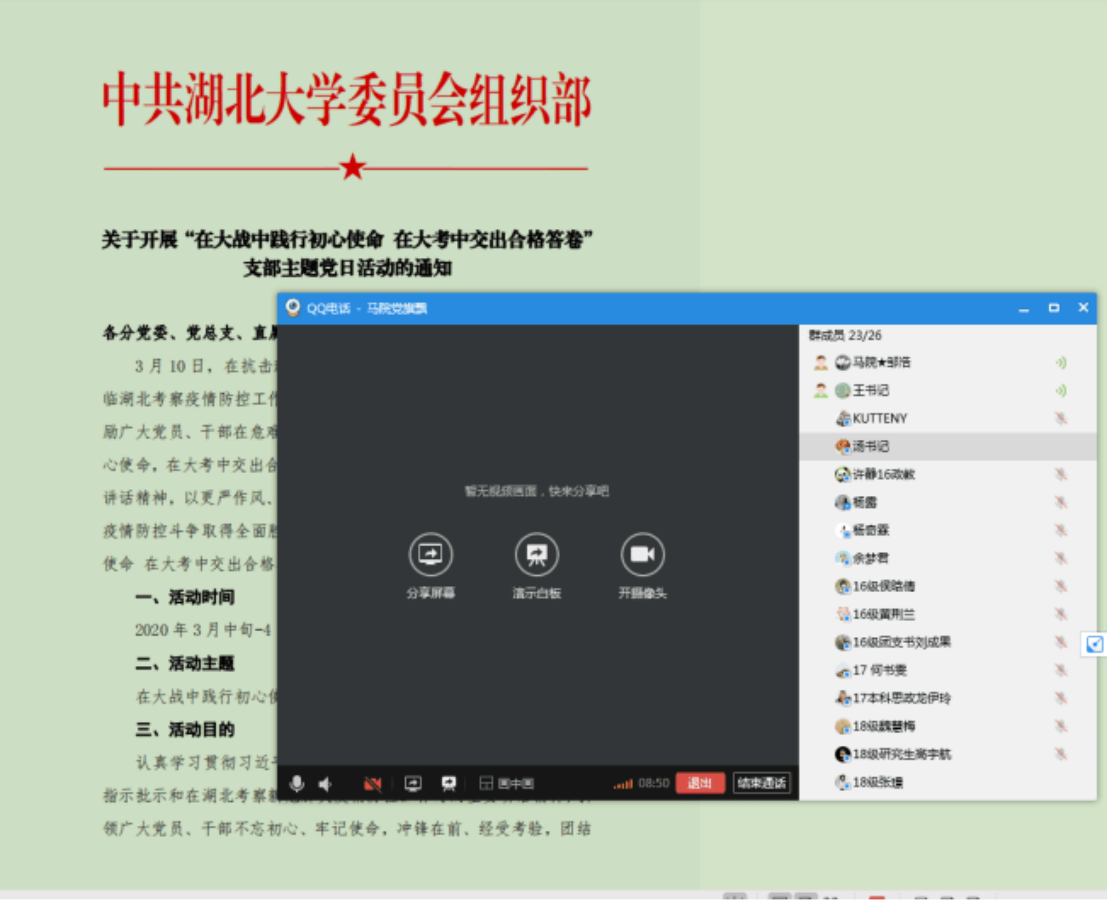Click the QQ电话 logo in title bar
The image size is (1107, 902).
292,308
